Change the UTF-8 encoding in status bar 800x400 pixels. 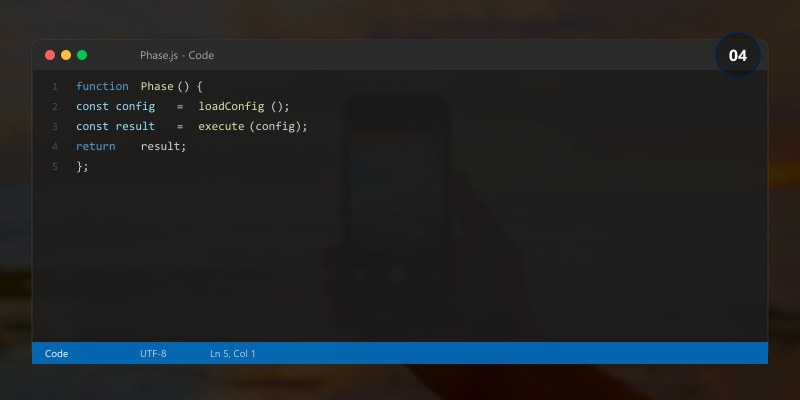click(153, 353)
